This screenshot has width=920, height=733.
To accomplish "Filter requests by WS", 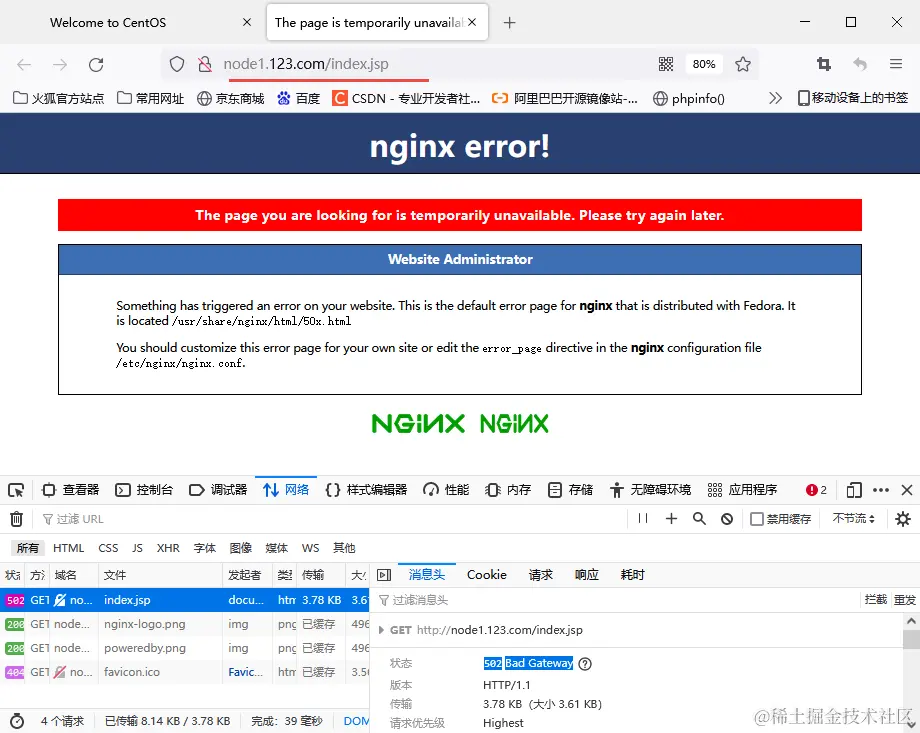I will 310,548.
